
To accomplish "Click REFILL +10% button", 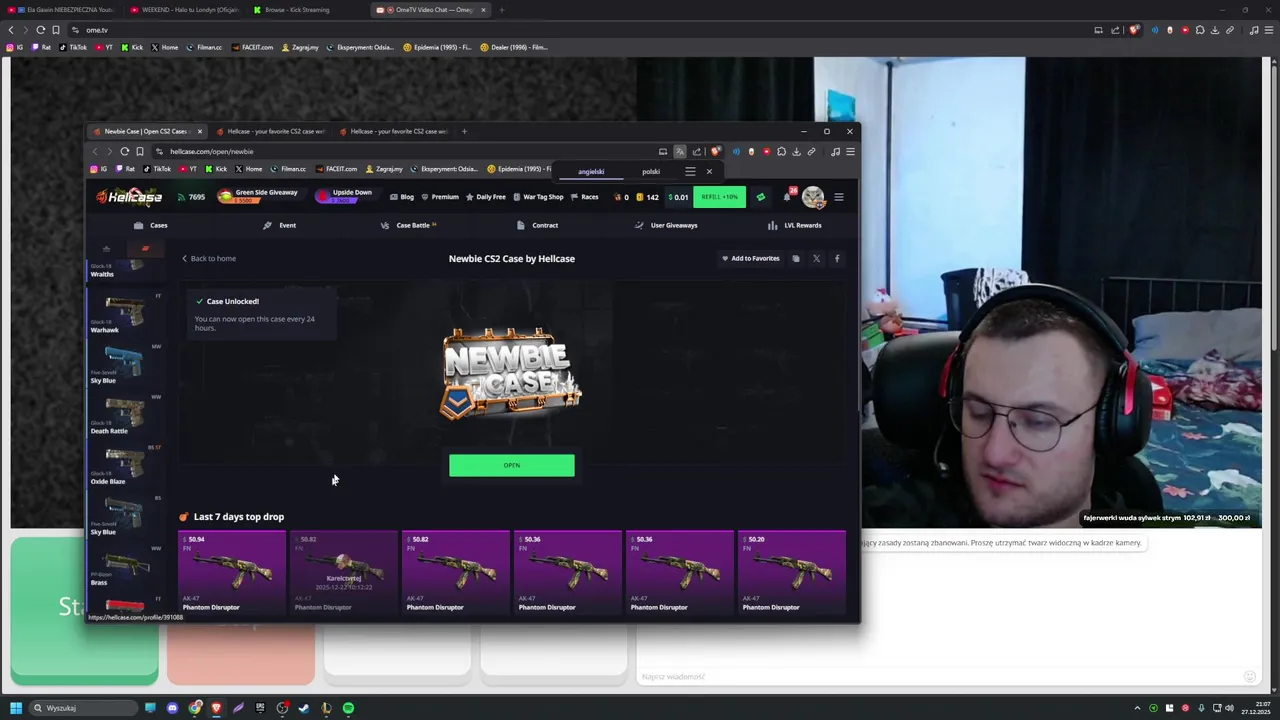I will tap(719, 197).
